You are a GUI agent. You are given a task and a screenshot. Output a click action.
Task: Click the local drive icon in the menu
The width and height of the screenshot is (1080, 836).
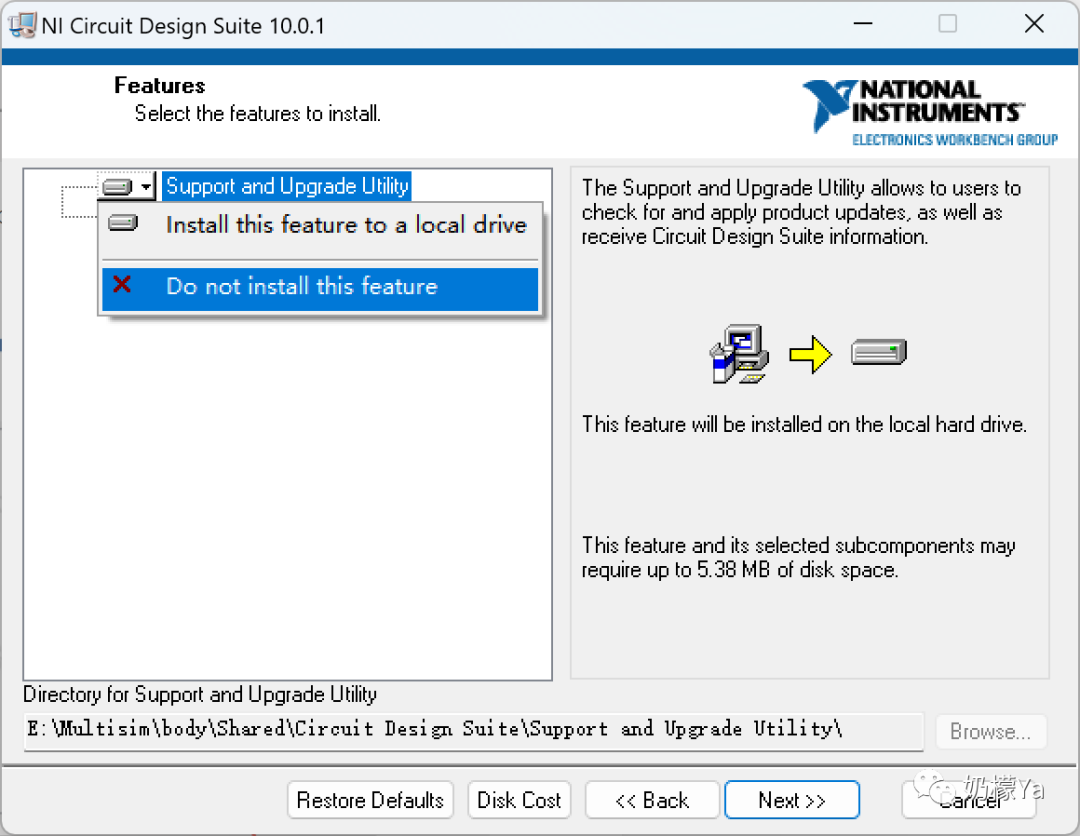123,222
